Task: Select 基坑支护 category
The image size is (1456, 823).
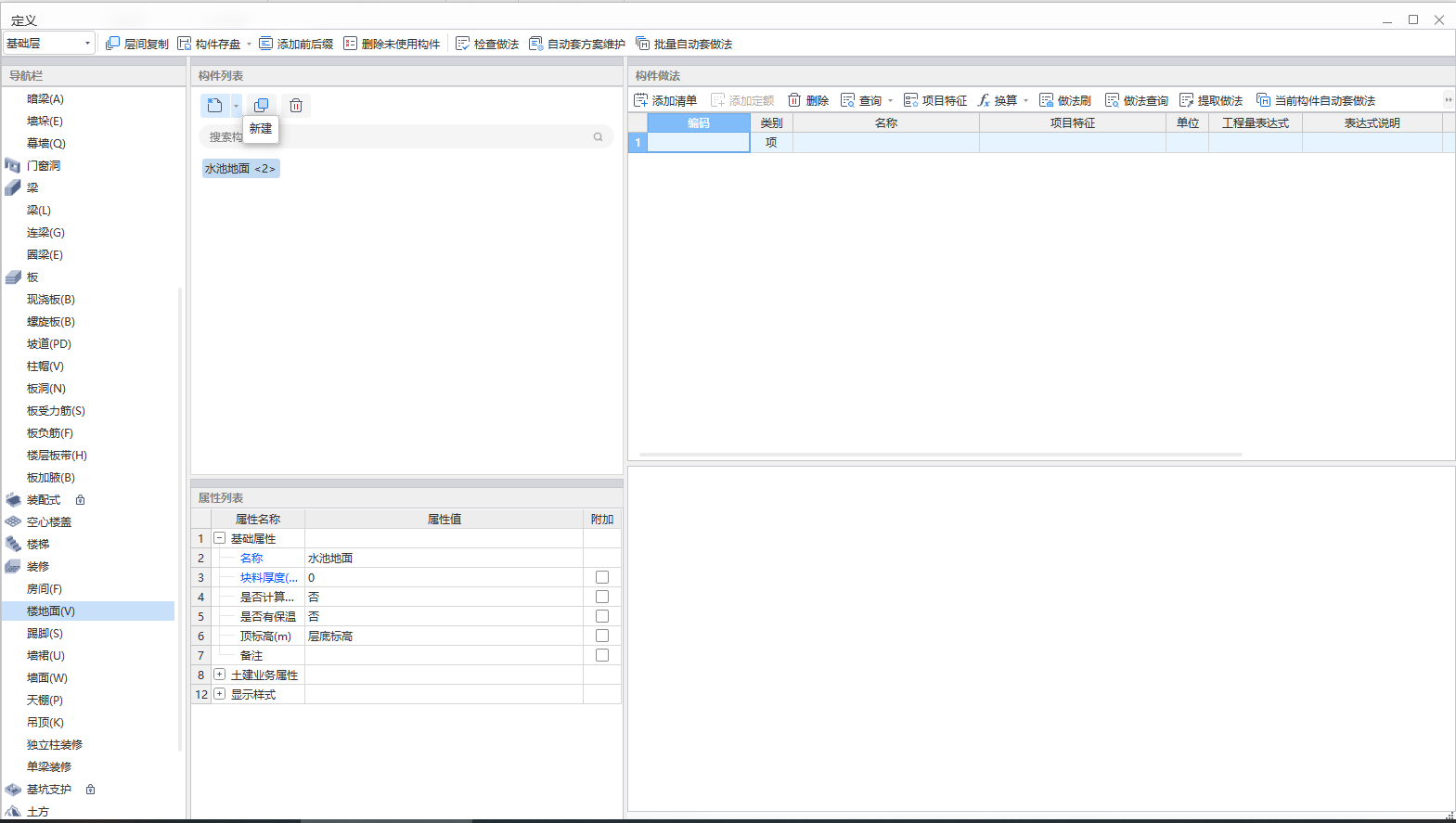Action: click(48, 789)
